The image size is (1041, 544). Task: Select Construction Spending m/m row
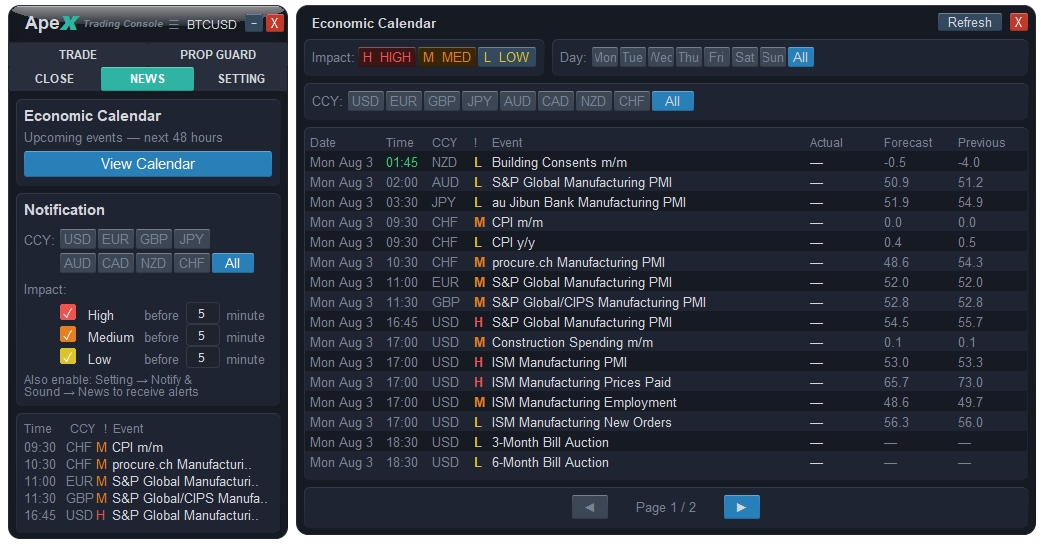tap(666, 342)
